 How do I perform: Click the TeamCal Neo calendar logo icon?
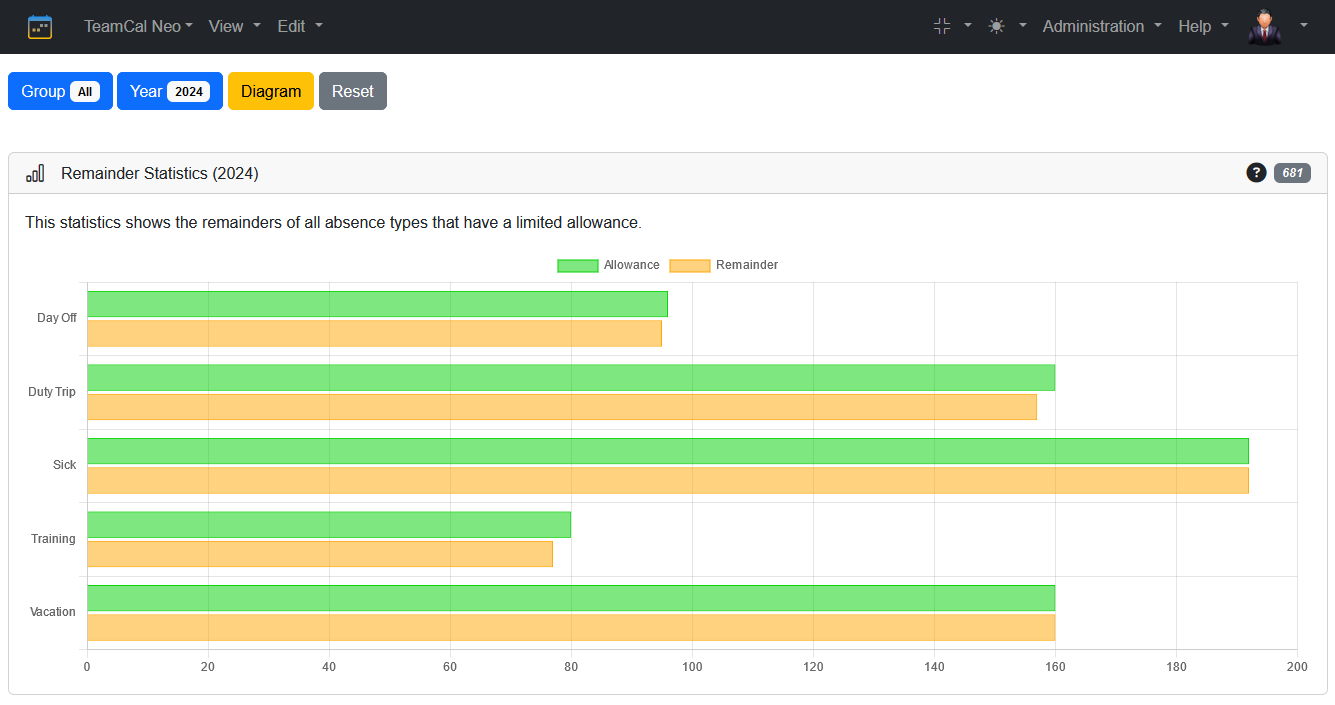40,27
